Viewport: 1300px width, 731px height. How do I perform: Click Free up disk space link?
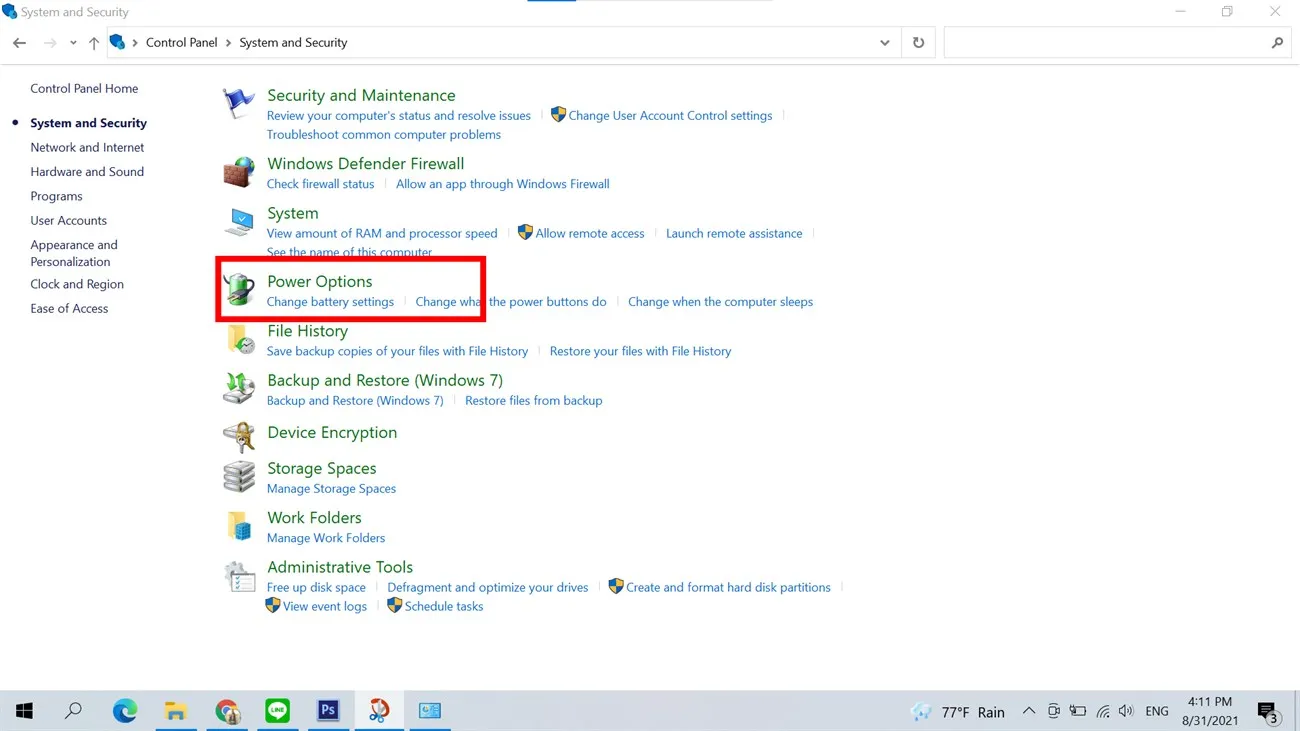pyautogui.click(x=316, y=587)
